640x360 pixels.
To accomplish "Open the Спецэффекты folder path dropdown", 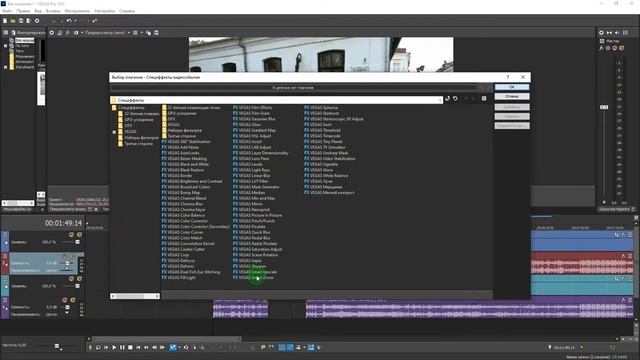I will coord(440,100).
